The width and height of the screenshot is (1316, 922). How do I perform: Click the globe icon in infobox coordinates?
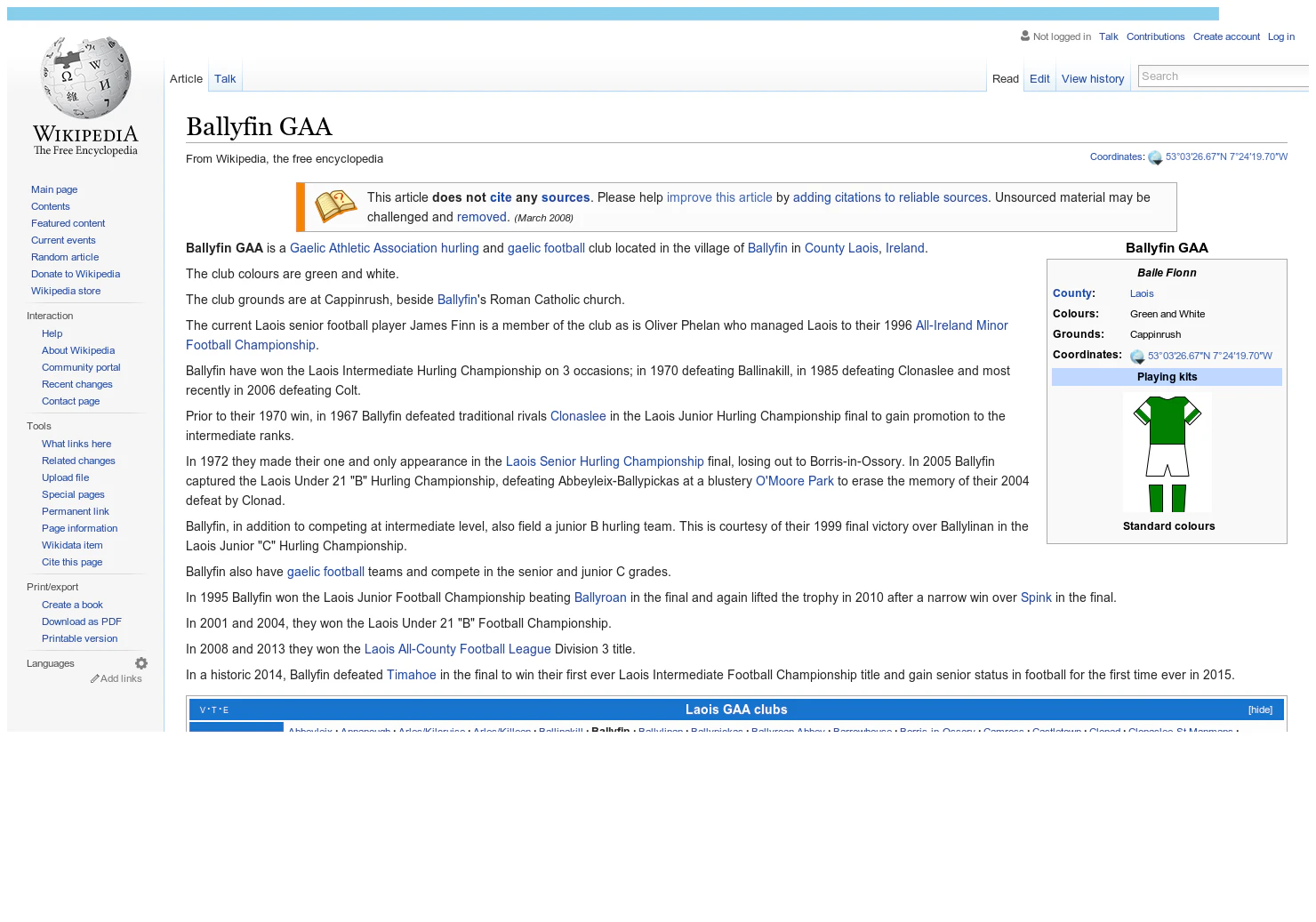[x=1137, y=357]
